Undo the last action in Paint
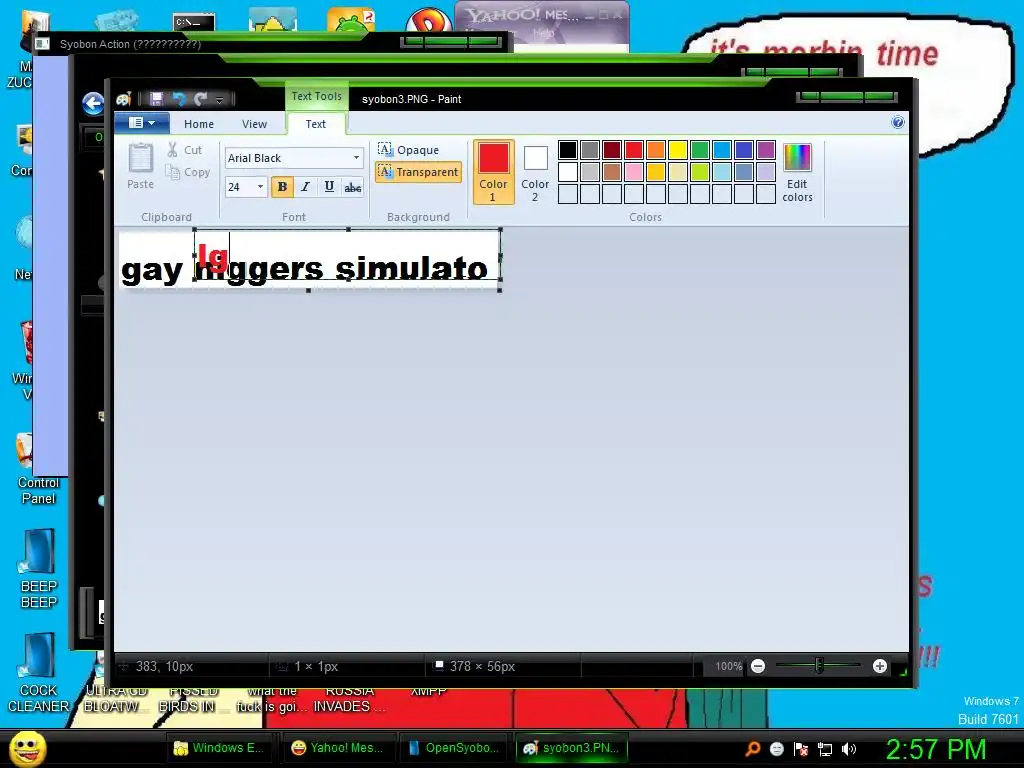 tap(179, 99)
